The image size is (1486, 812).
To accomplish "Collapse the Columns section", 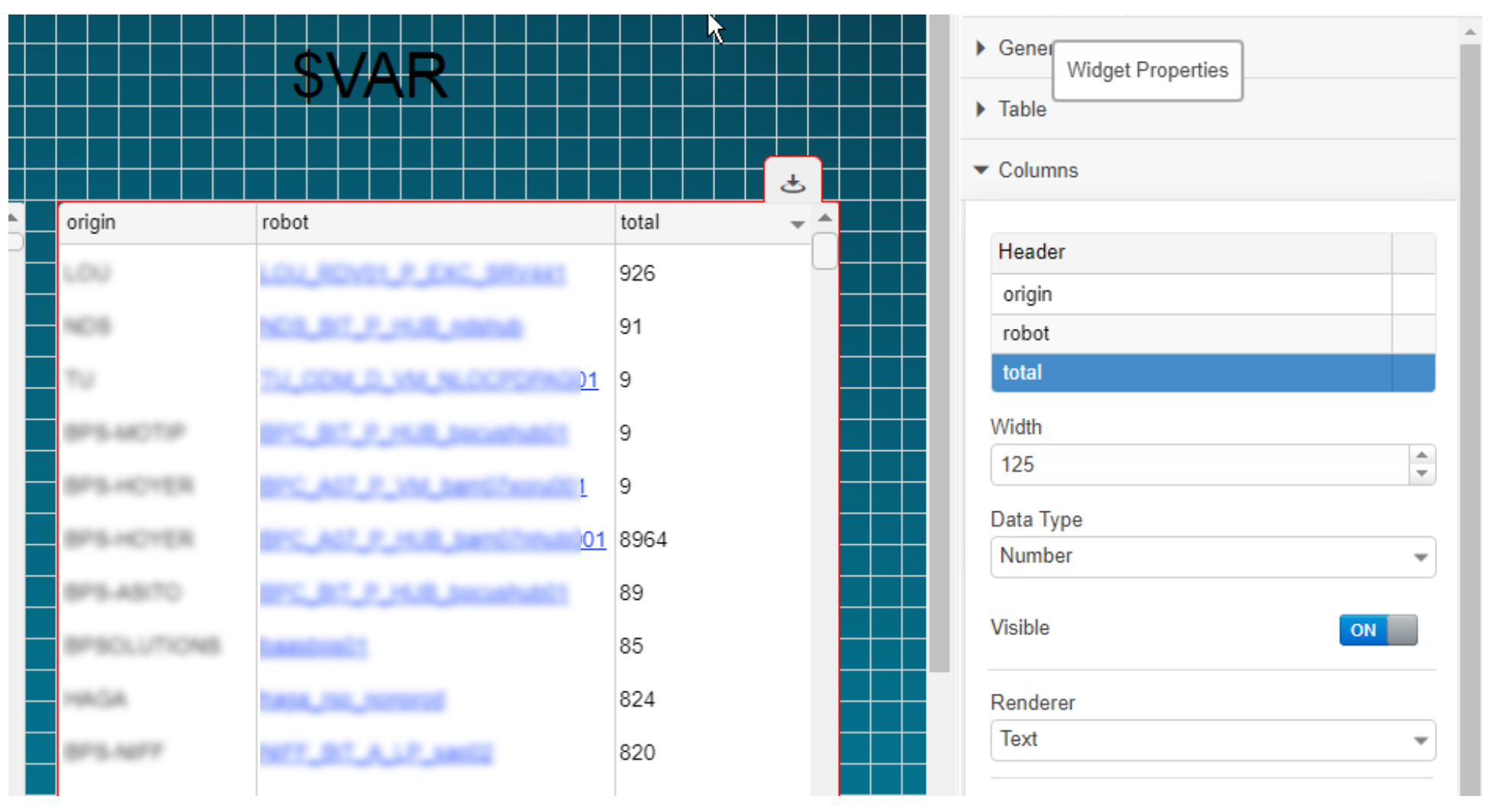I will (982, 170).
